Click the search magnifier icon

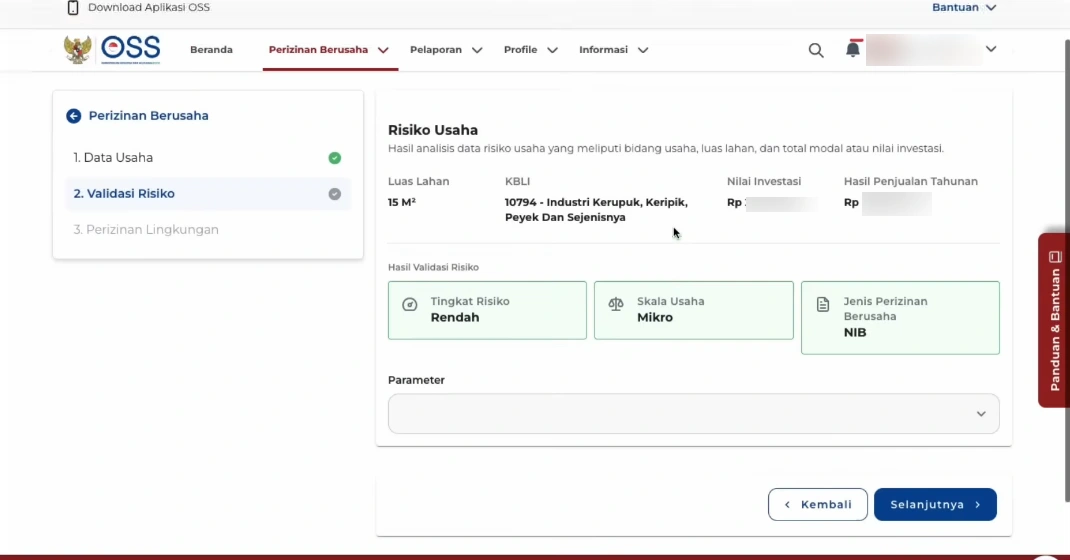click(x=816, y=50)
